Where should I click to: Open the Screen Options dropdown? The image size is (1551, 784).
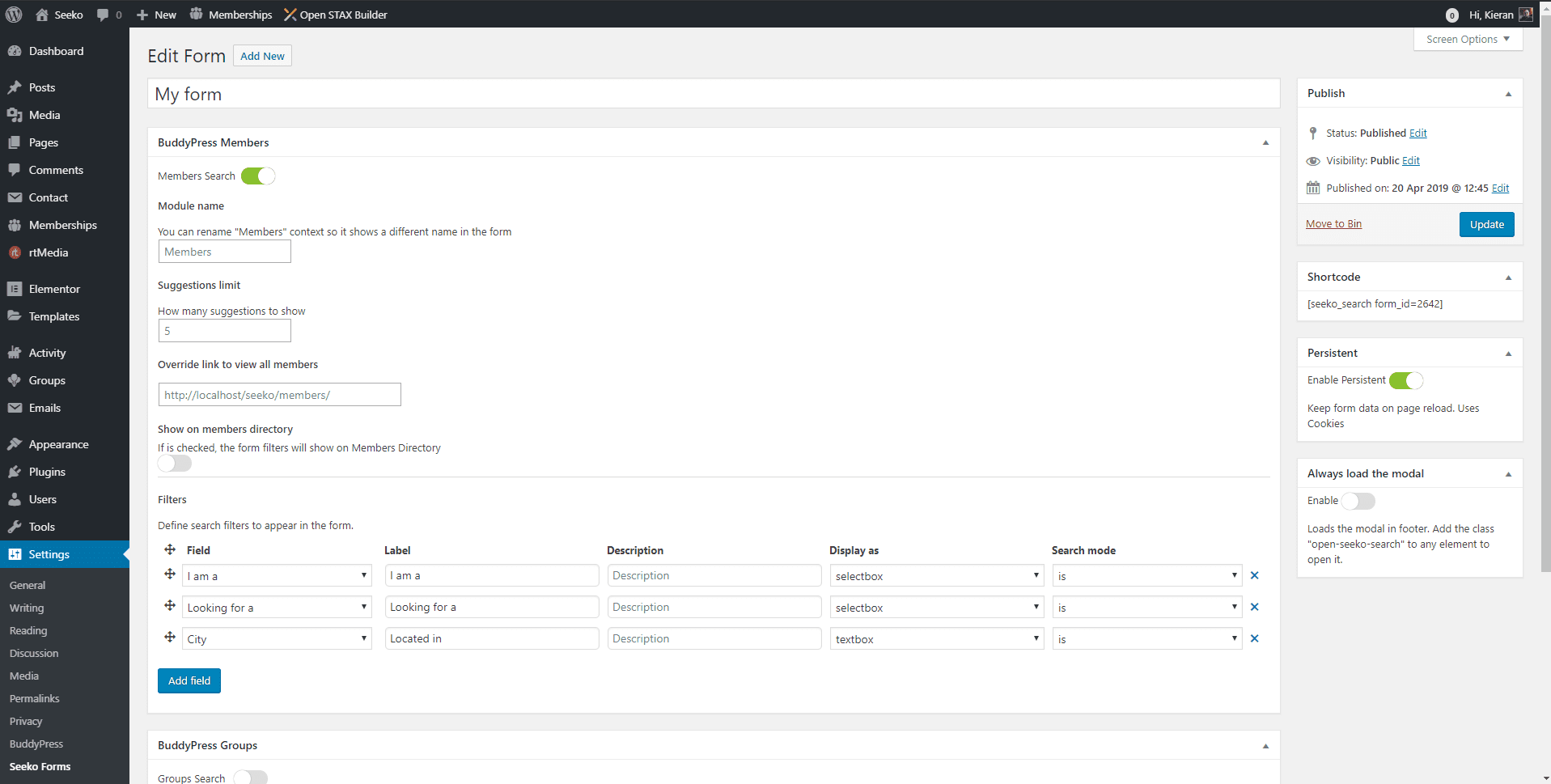1468,39
